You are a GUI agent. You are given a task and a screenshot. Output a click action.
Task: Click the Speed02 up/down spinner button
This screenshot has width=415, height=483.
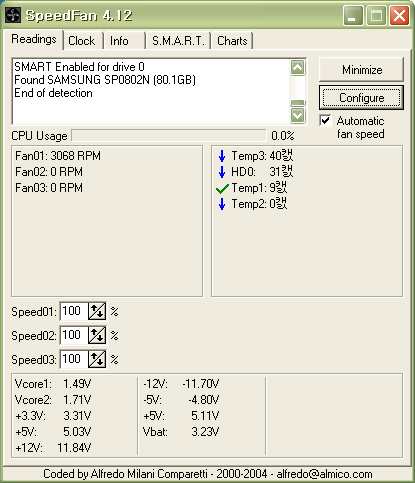pyautogui.click(x=97, y=335)
